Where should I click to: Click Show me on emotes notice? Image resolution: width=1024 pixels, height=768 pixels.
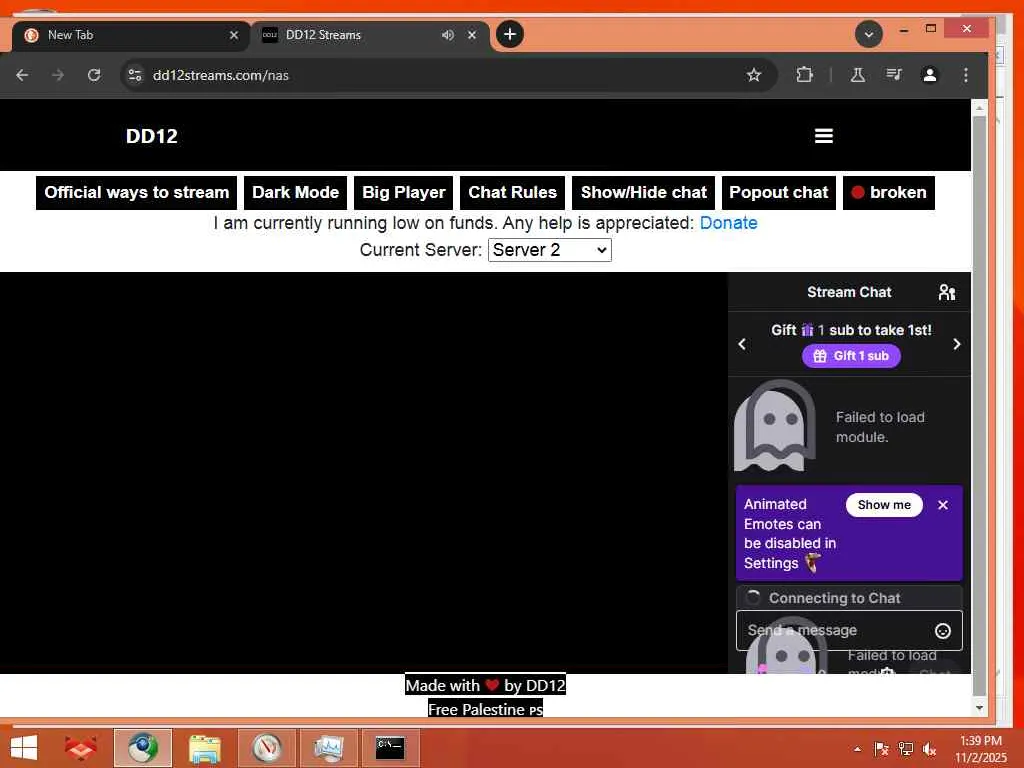(884, 505)
